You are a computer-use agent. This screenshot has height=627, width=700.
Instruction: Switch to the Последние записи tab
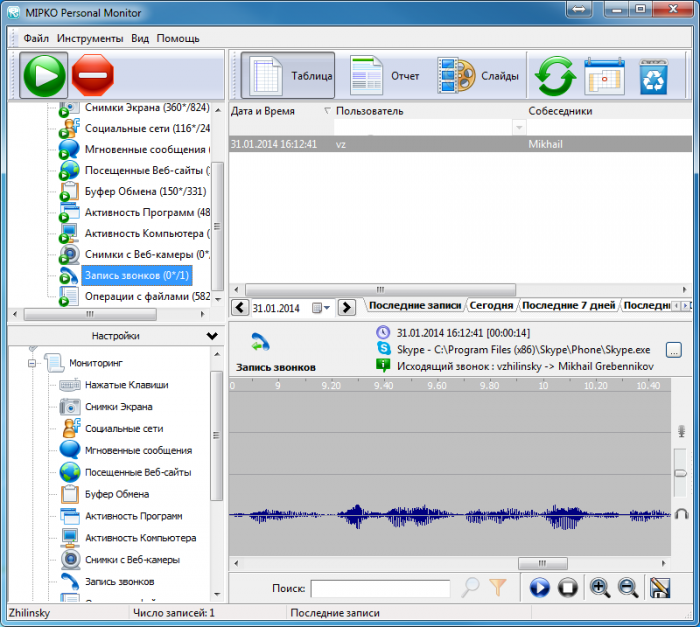415,305
